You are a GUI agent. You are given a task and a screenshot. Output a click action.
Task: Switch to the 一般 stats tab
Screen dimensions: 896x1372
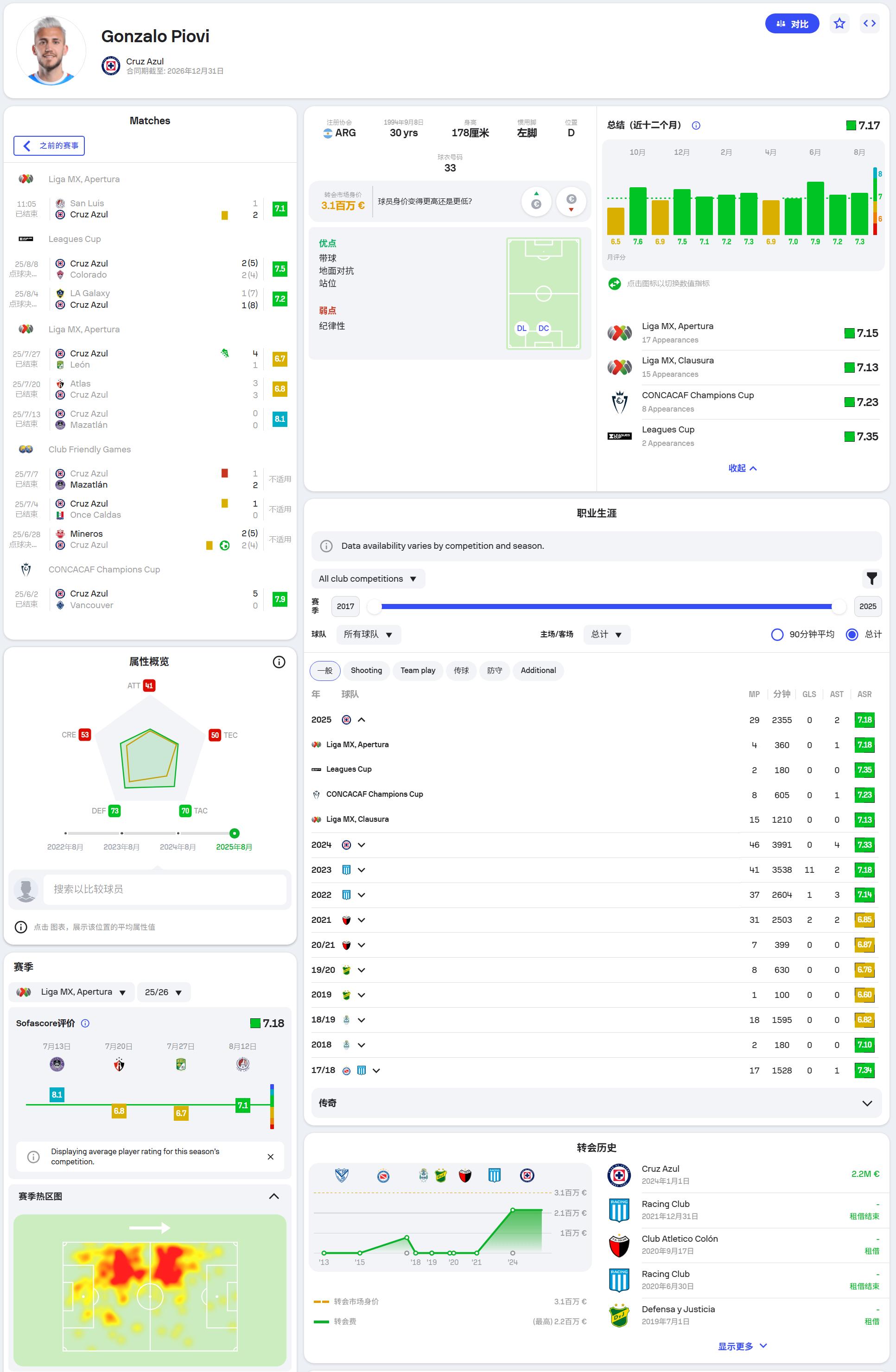click(324, 670)
